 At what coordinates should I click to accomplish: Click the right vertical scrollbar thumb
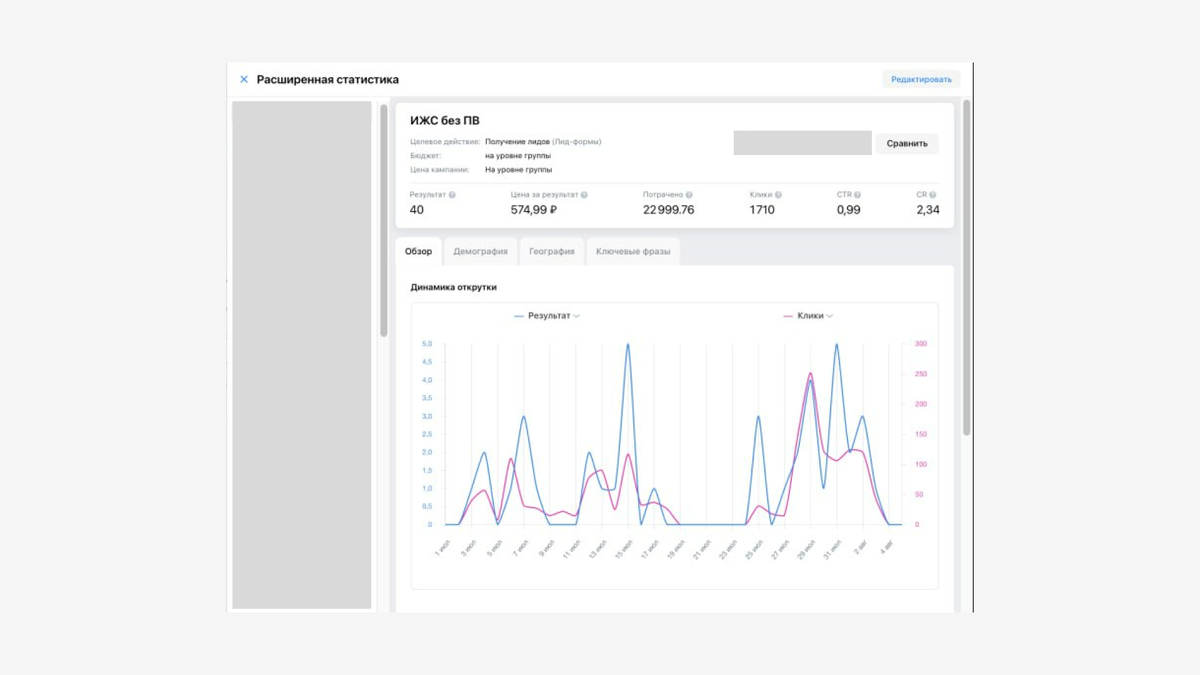click(966, 267)
